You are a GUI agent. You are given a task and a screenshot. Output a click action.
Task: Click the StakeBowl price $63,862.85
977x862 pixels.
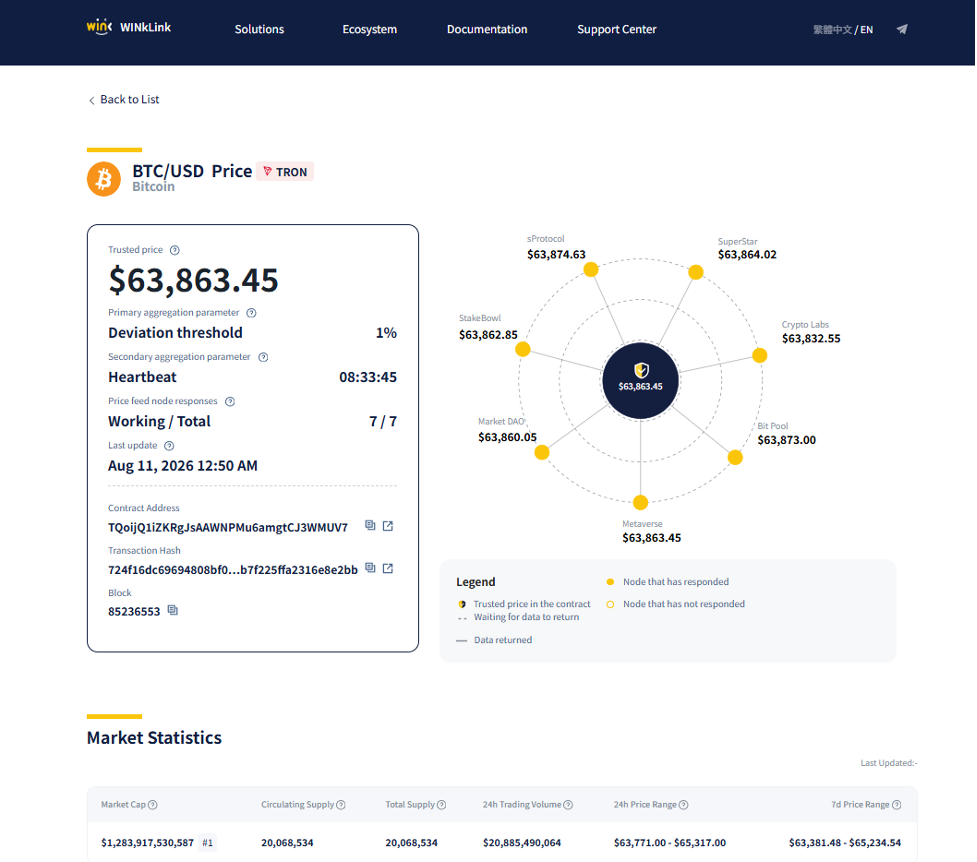[x=488, y=335]
